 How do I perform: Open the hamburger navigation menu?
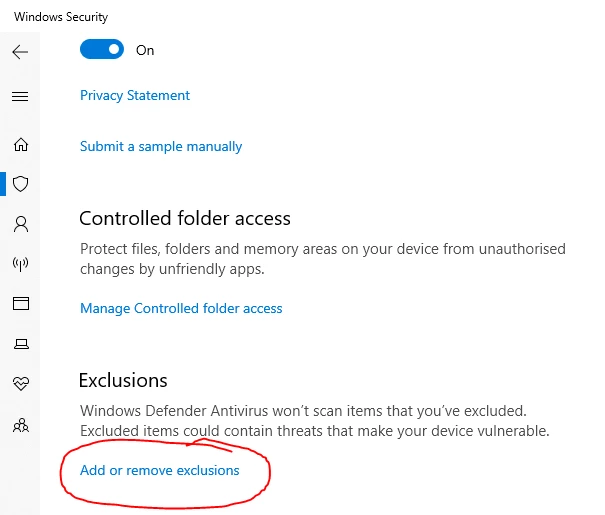coord(20,96)
